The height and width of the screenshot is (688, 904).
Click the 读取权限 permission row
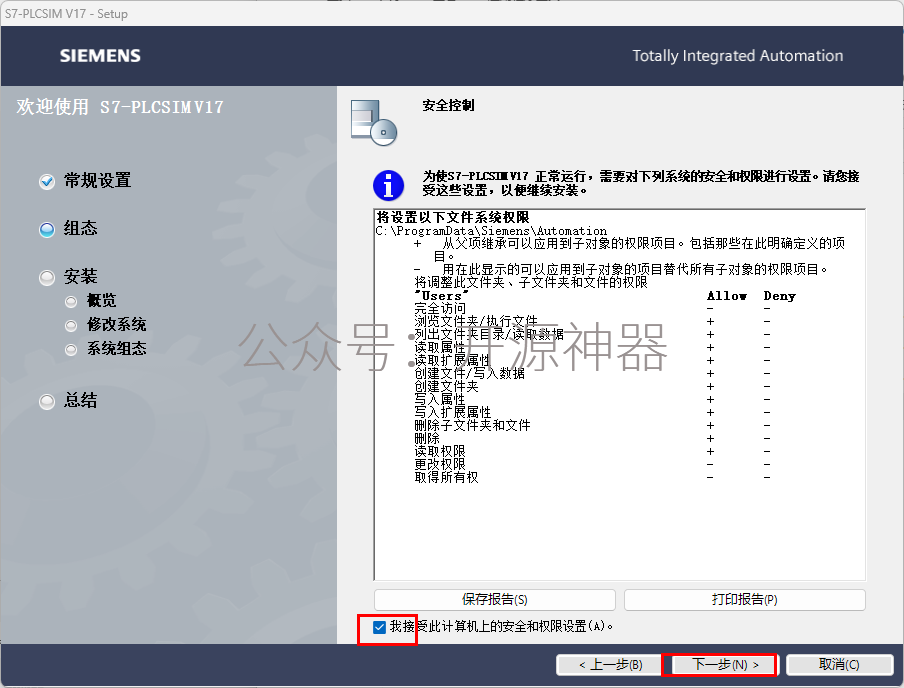click(592, 452)
